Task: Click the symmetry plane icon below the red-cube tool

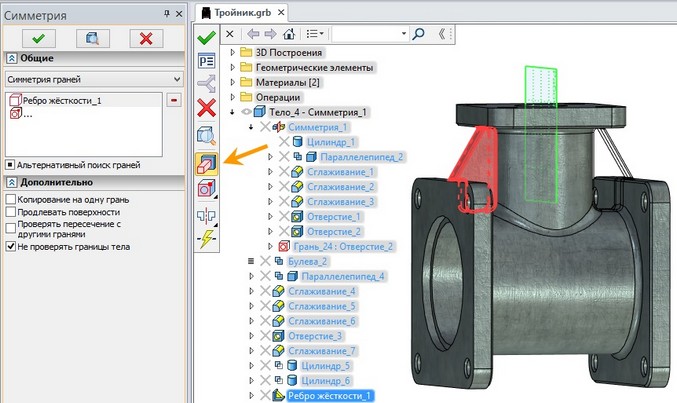Action: 207,213
